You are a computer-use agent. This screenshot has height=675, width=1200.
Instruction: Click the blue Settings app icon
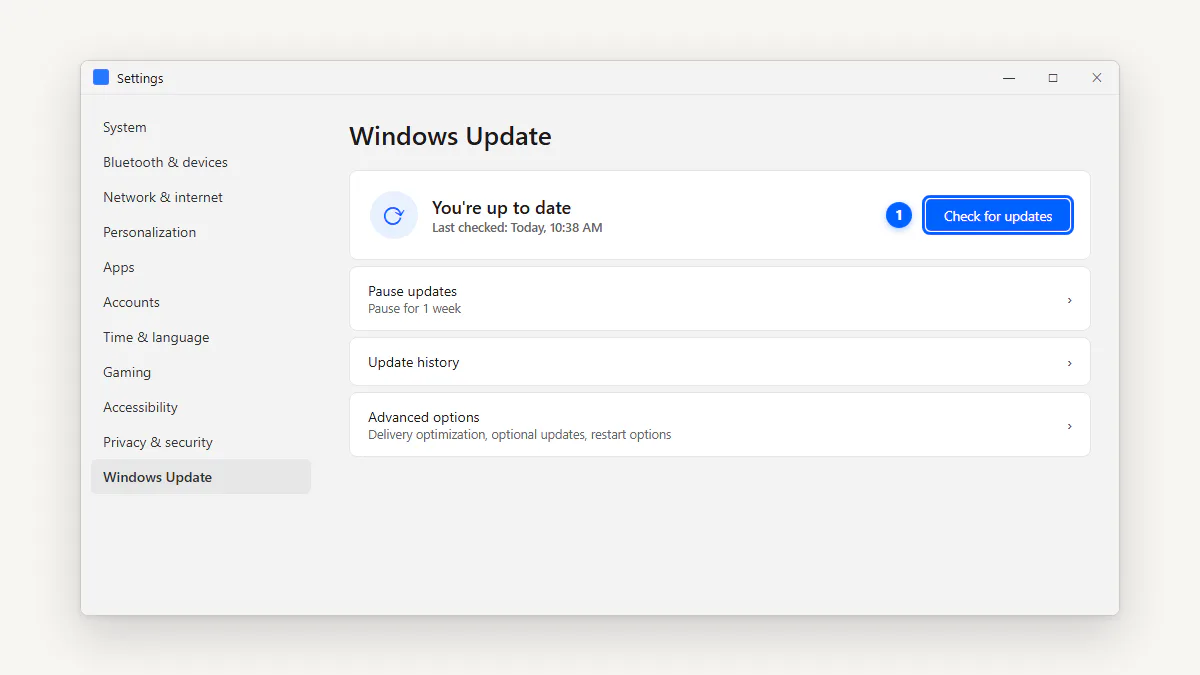click(x=101, y=77)
